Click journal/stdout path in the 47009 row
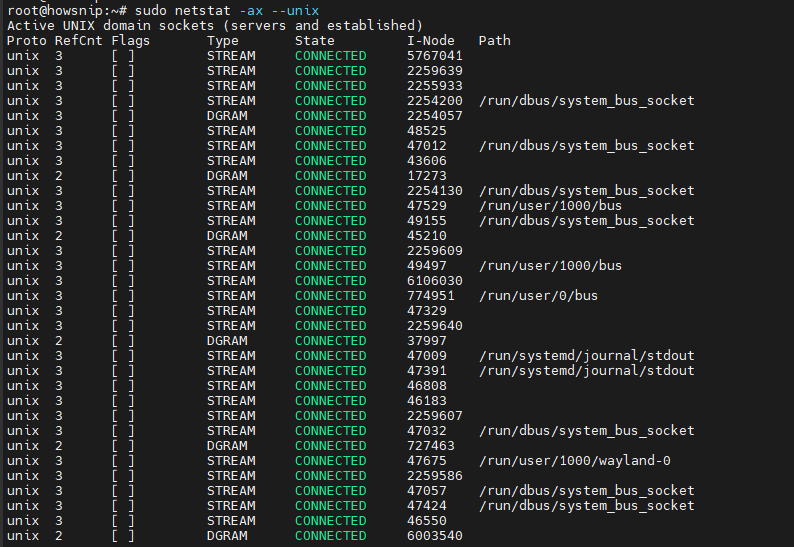Viewport: 794px width, 547px height. tap(586, 356)
